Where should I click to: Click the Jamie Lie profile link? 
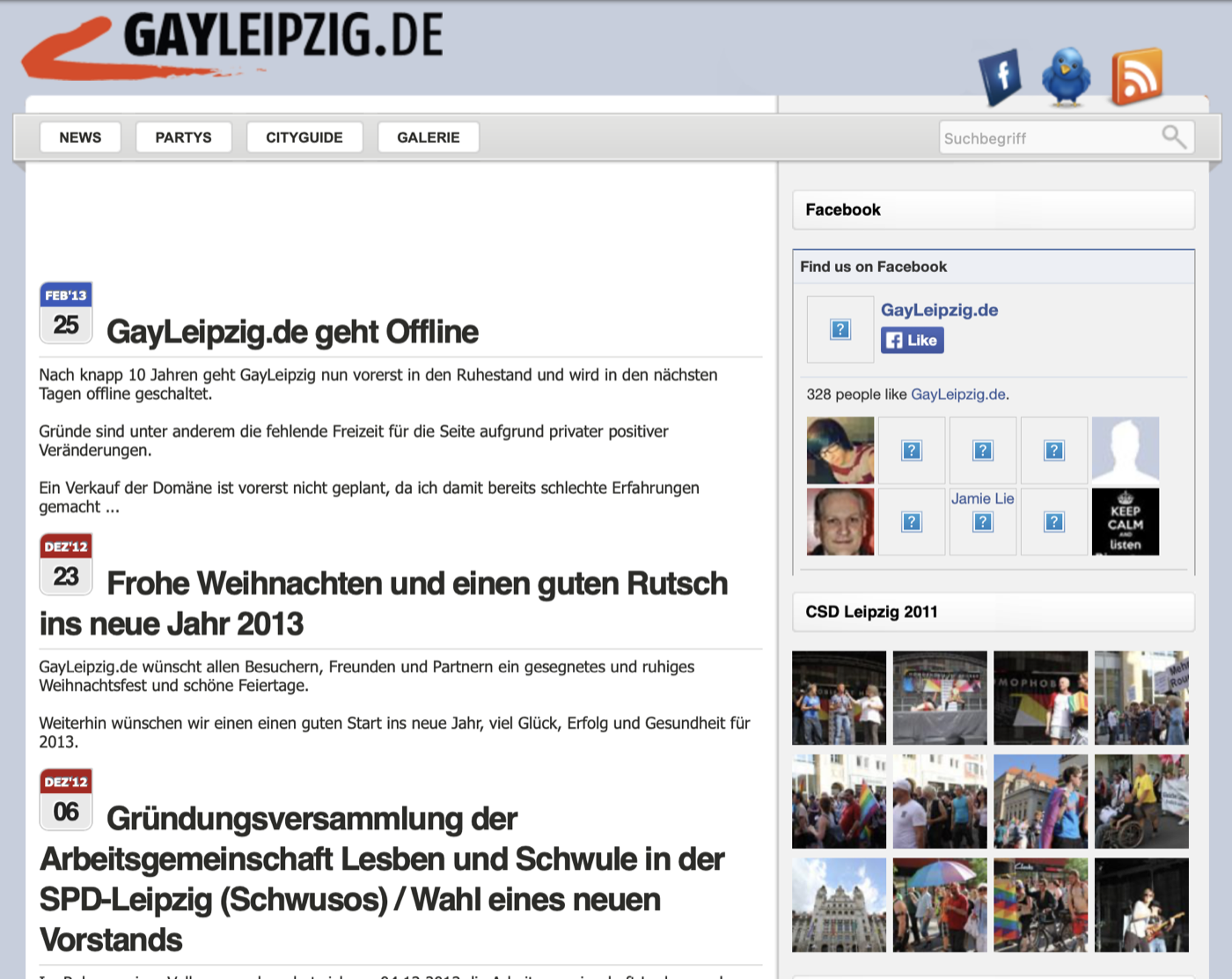coord(983,498)
